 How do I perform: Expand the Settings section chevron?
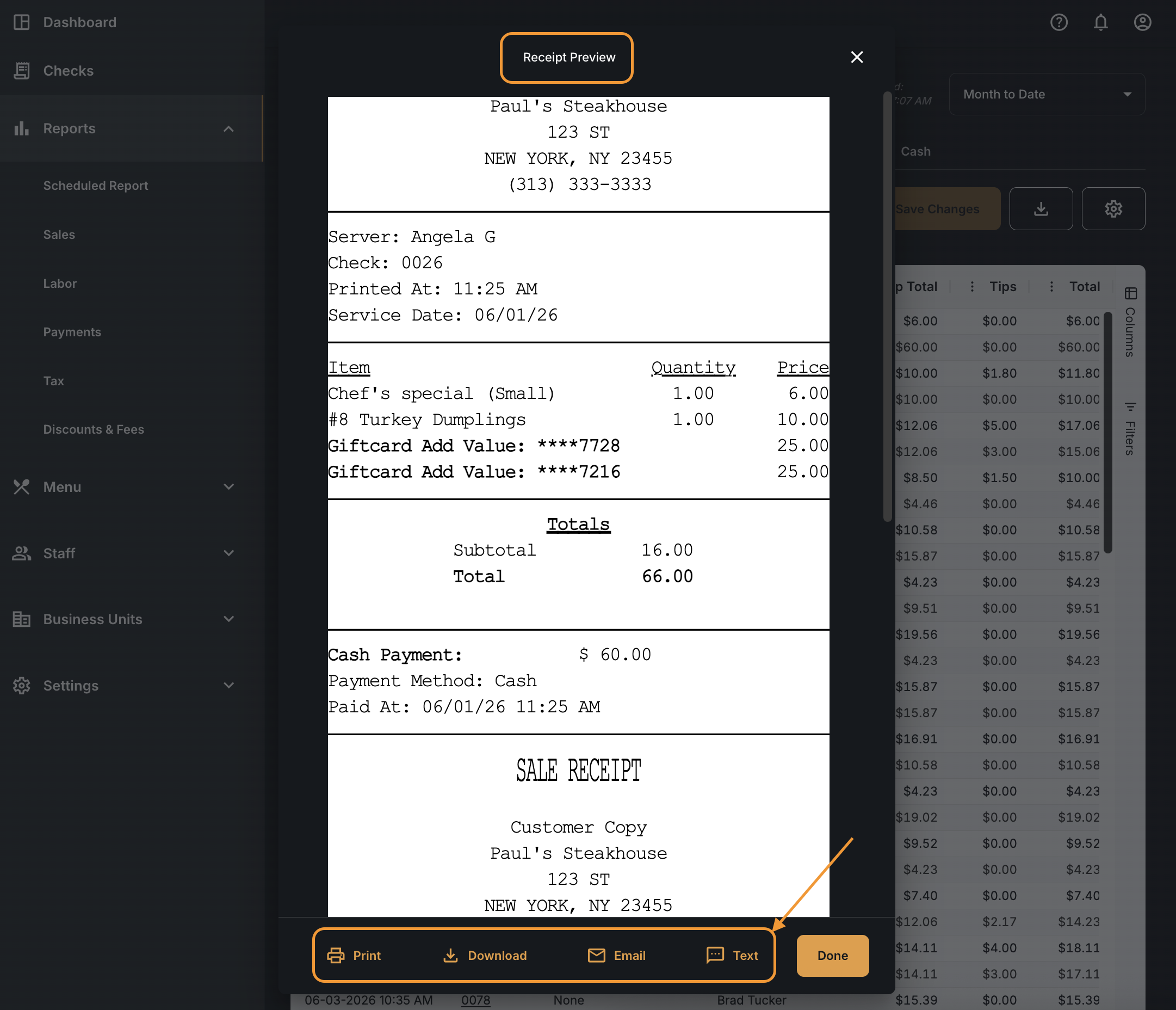tap(229, 685)
